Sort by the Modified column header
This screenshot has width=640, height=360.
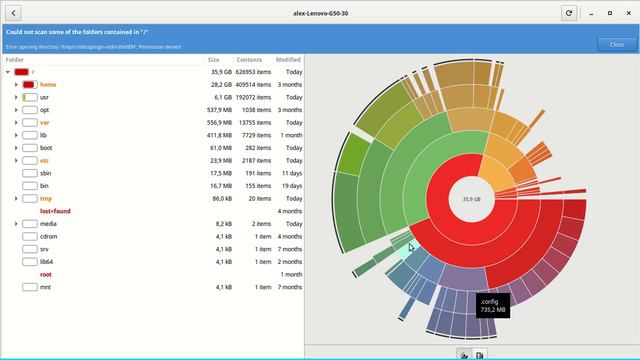click(x=288, y=60)
